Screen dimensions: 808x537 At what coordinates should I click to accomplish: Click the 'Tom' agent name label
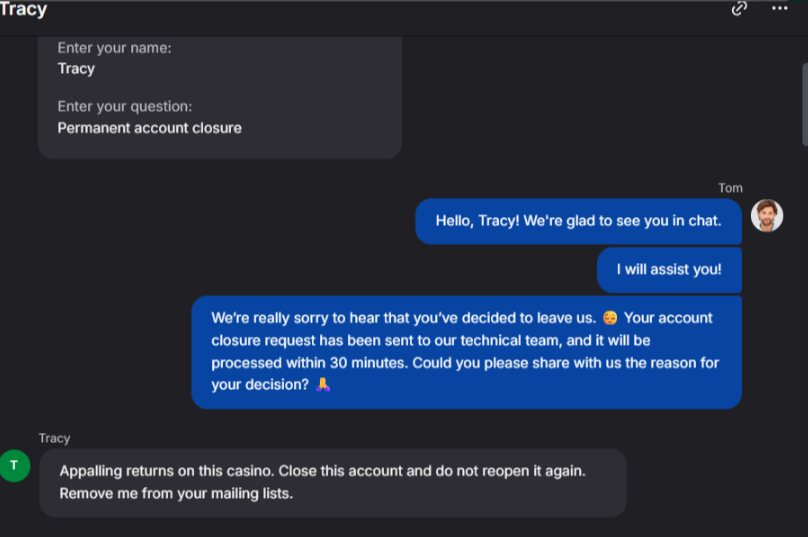click(x=730, y=188)
